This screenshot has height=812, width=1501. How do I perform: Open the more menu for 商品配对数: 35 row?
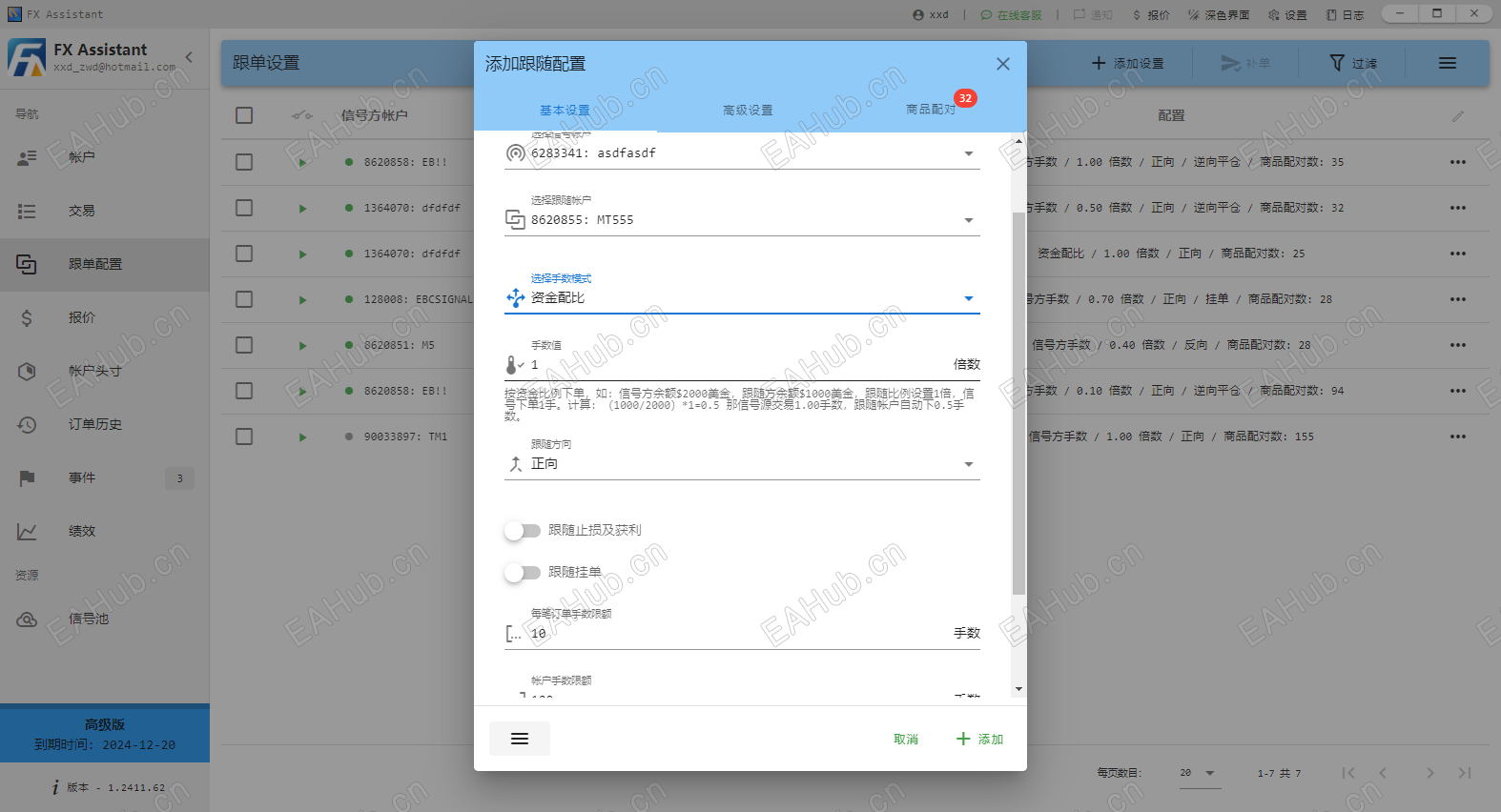point(1458,162)
